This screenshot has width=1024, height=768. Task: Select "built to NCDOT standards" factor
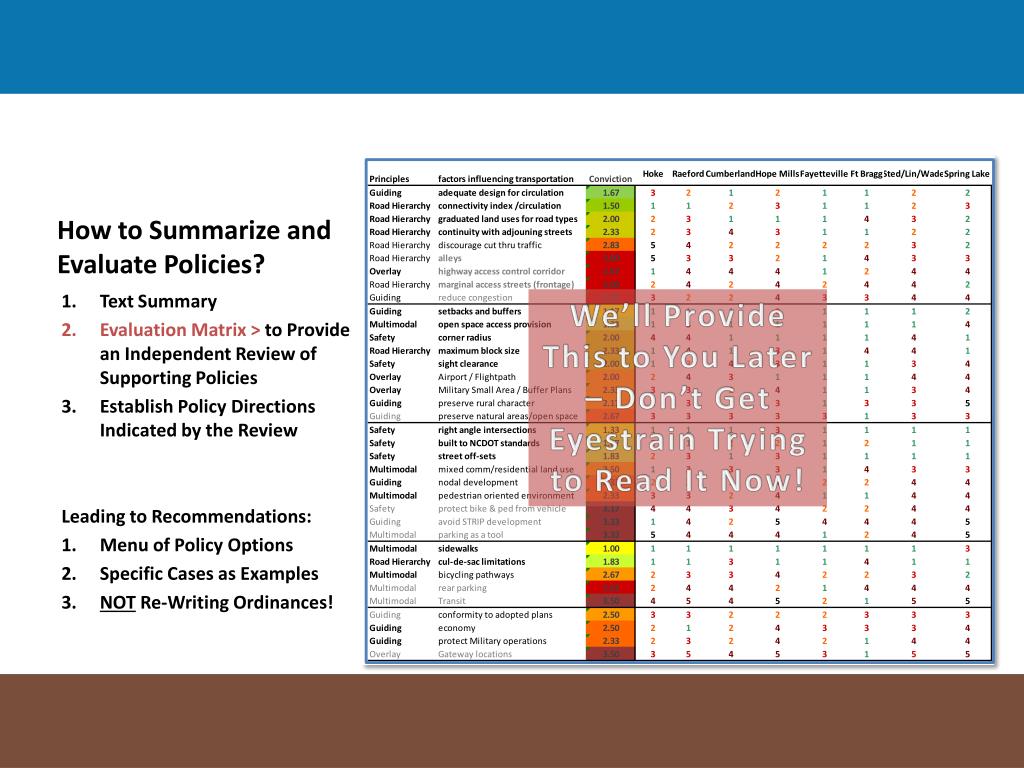(x=488, y=443)
